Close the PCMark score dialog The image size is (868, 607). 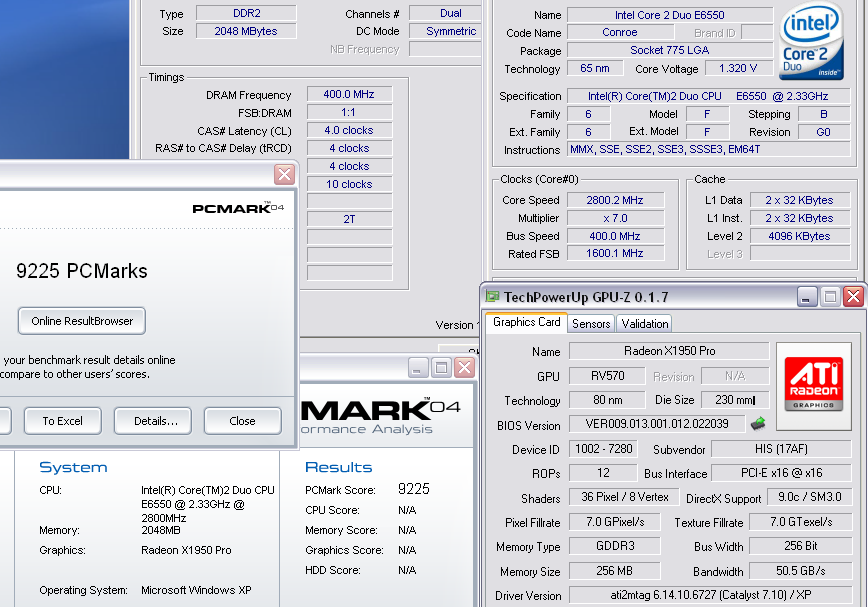click(x=285, y=175)
